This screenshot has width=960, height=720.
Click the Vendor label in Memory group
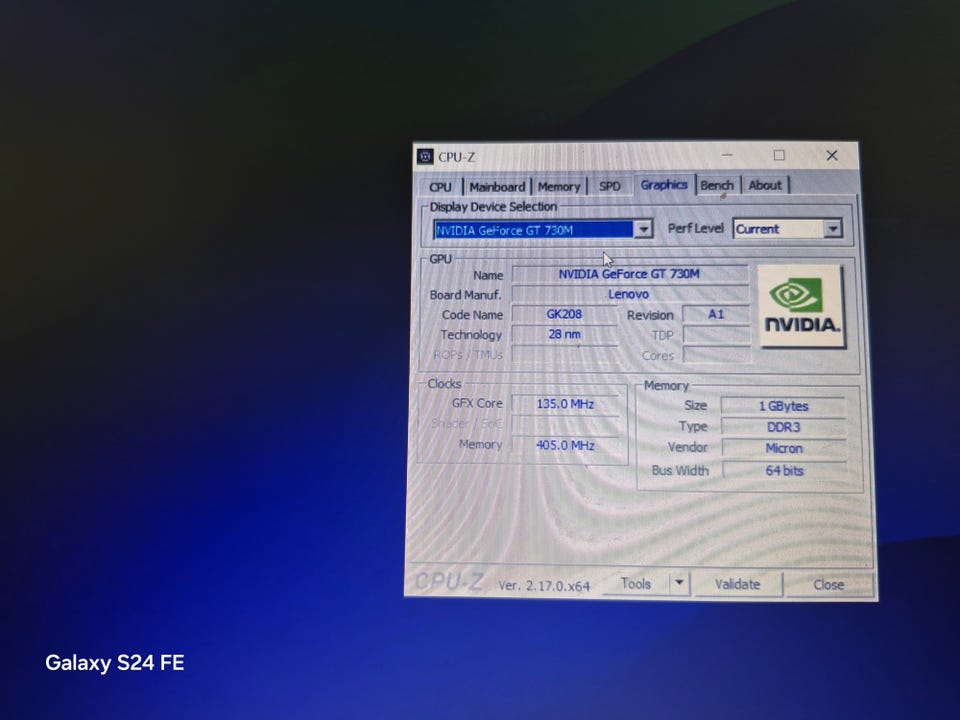(688, 448)
